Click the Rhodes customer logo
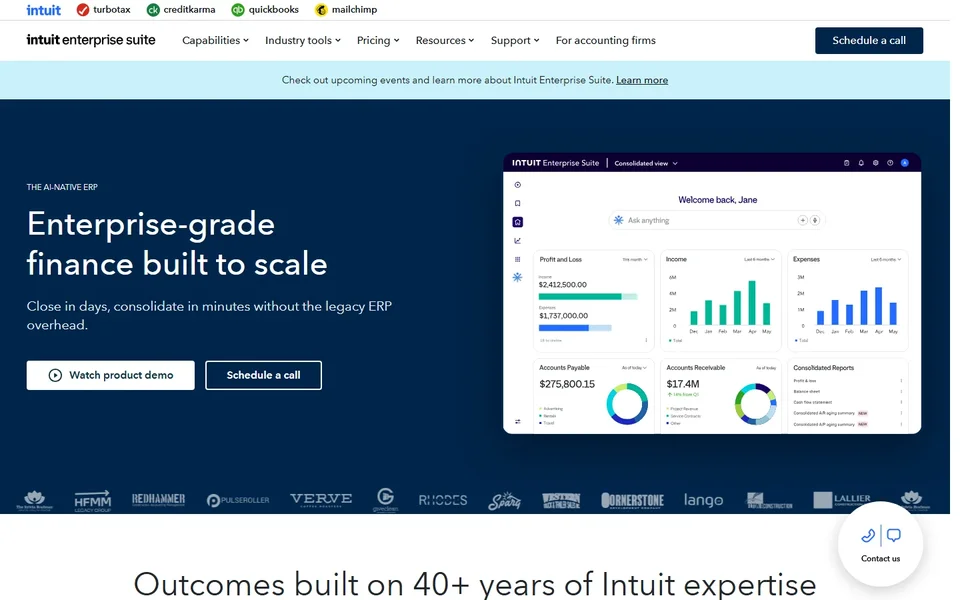Viewport: 960px width, 600px height. pyautogui.click(x=443, y=500)
